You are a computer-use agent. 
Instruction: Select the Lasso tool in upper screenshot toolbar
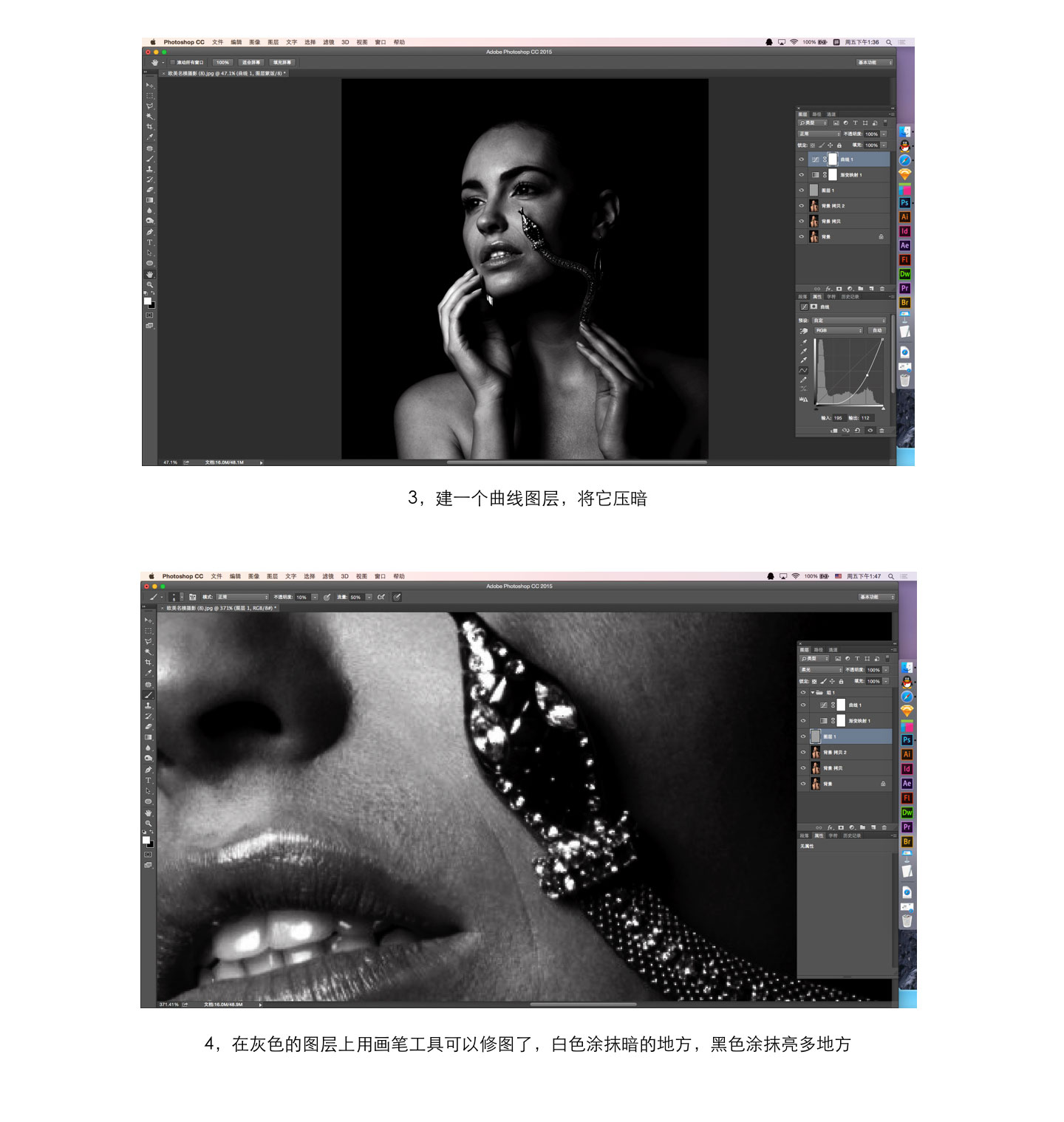149,106
